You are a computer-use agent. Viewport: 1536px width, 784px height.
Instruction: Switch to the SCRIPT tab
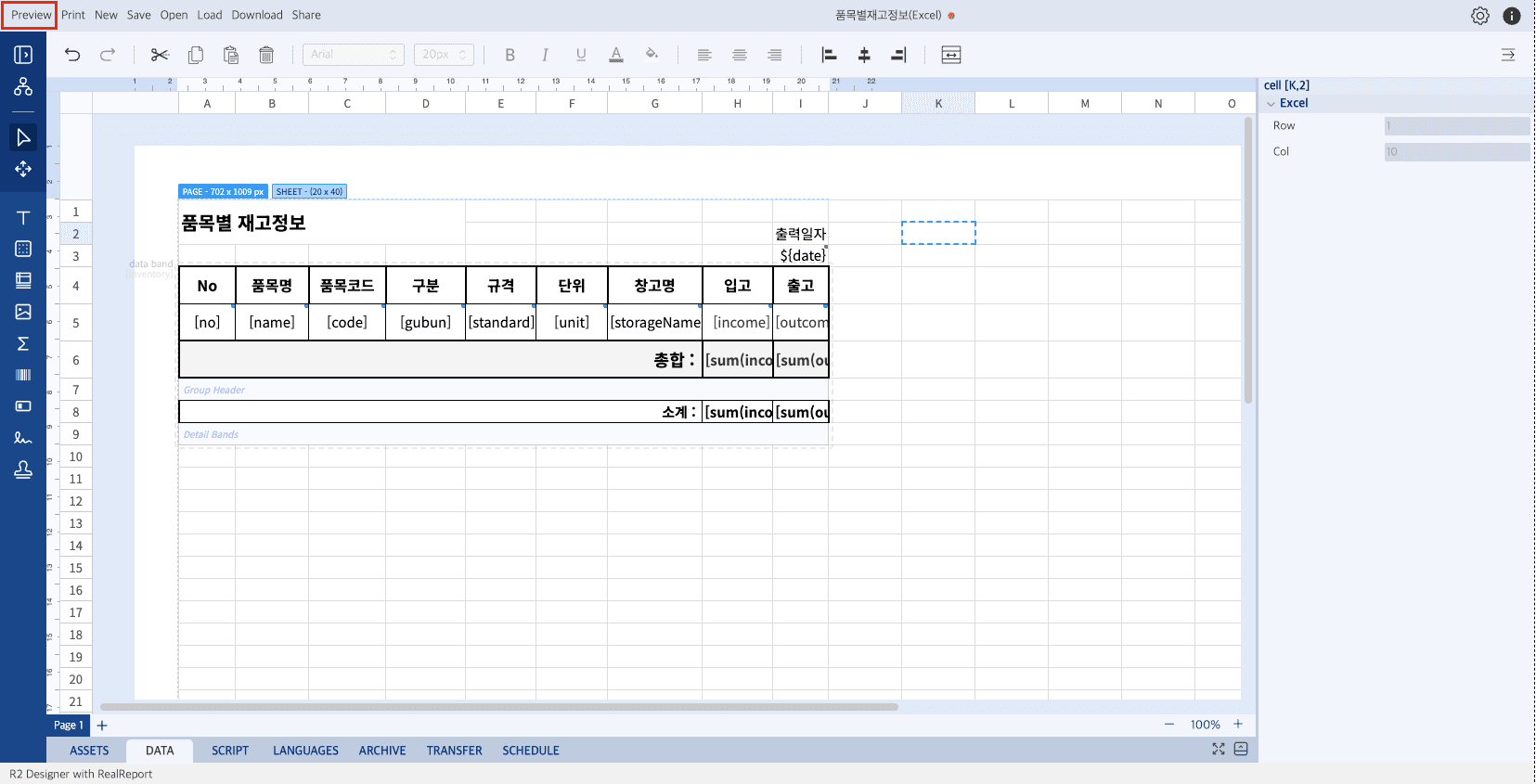pyautogui.click(x=230, y=751)
